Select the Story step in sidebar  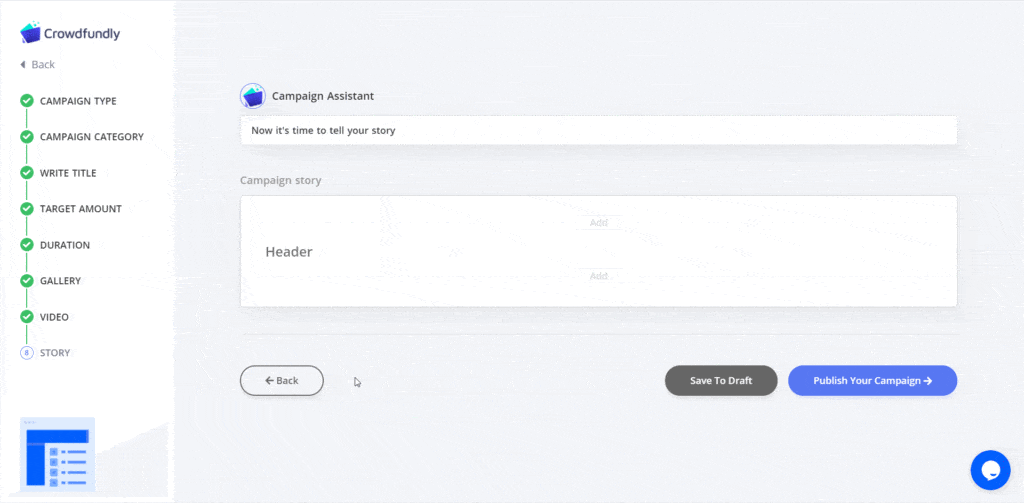click(x=55, y=353)
